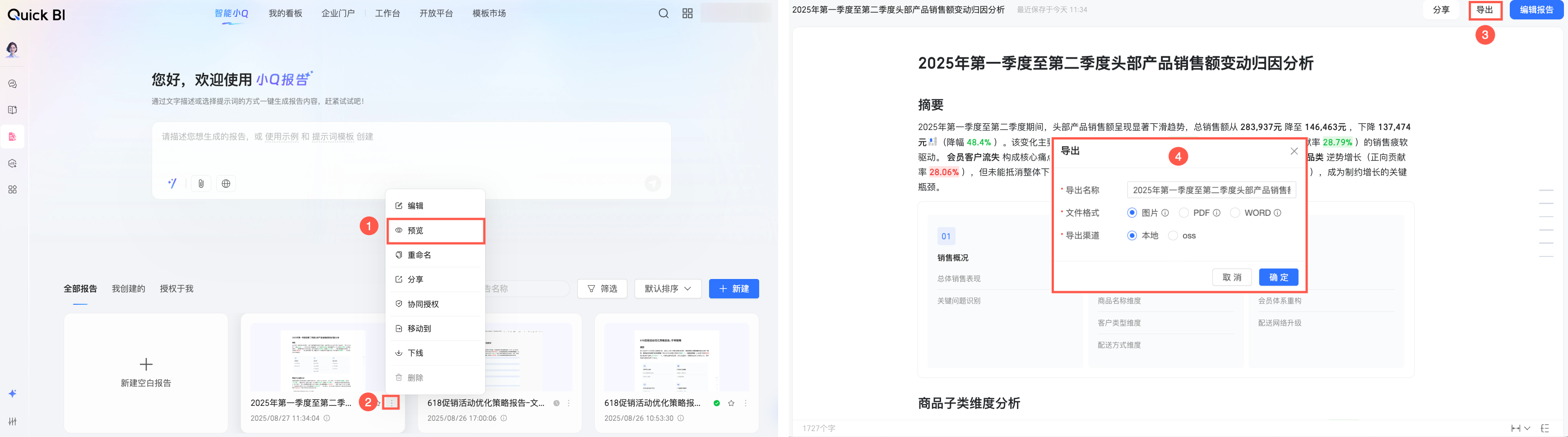1568x437 pixels.
Task: Choose 协同授权 from the context menu
Action: (435, 304)
